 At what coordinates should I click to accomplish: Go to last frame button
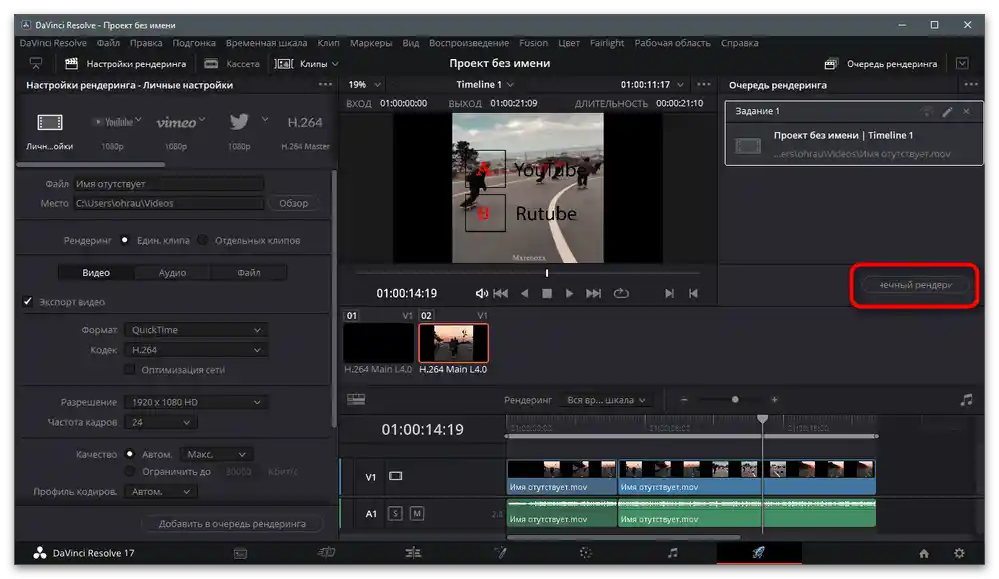[669, 293]
